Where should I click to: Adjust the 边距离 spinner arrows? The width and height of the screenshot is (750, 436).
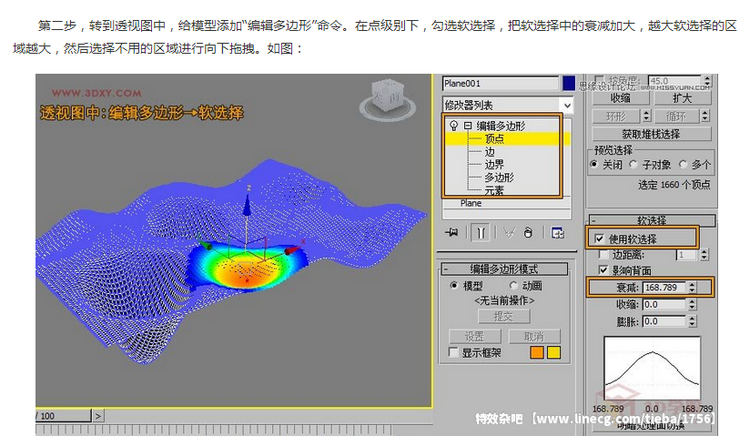(x=704, y=255)
